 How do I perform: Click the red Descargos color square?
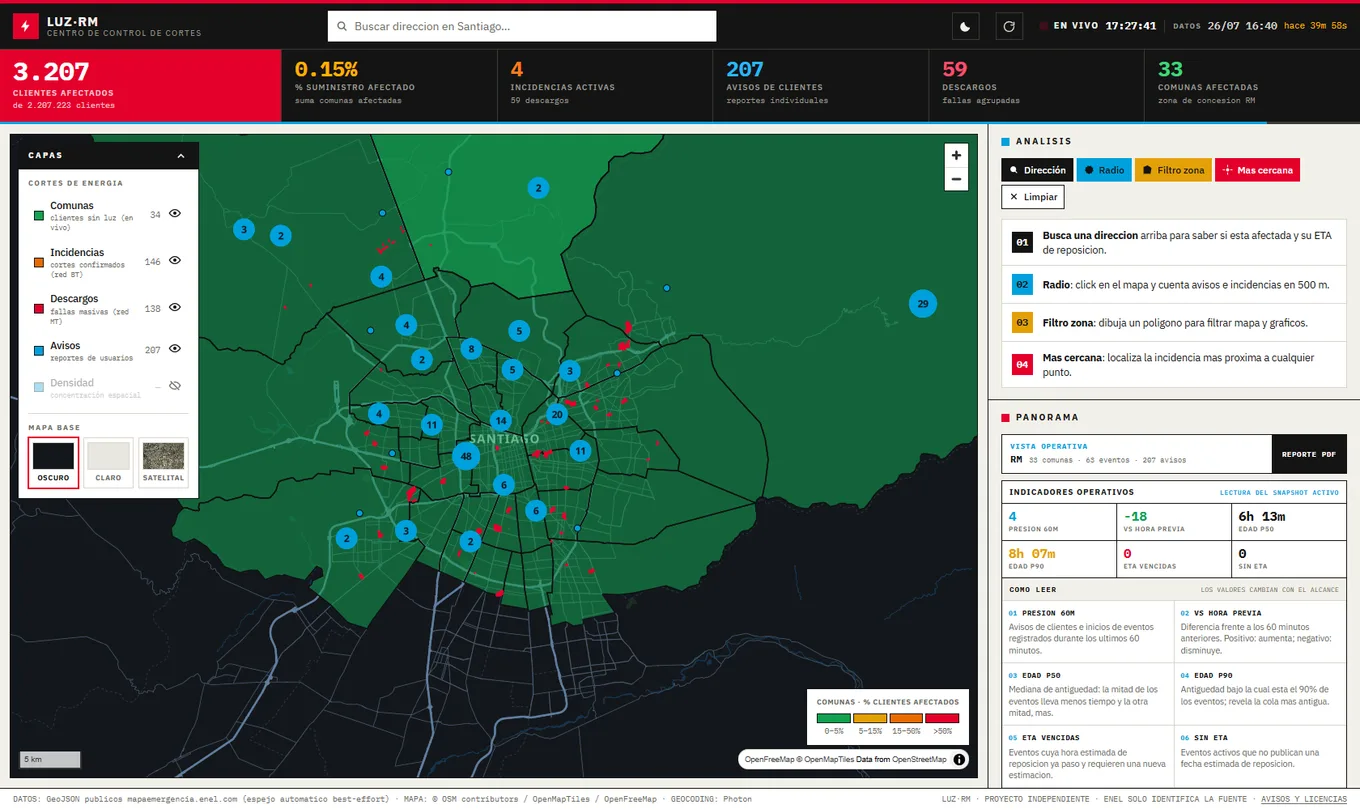point(38,309)
